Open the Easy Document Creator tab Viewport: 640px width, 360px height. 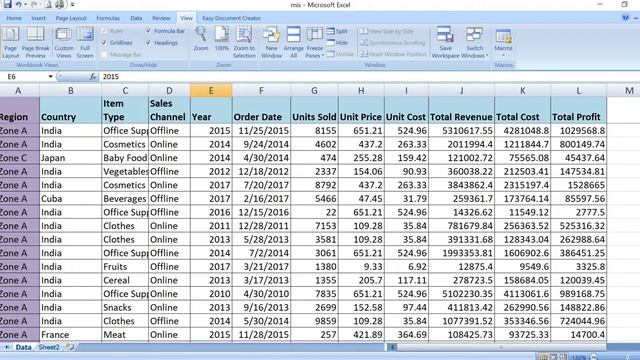click(231, 18)
